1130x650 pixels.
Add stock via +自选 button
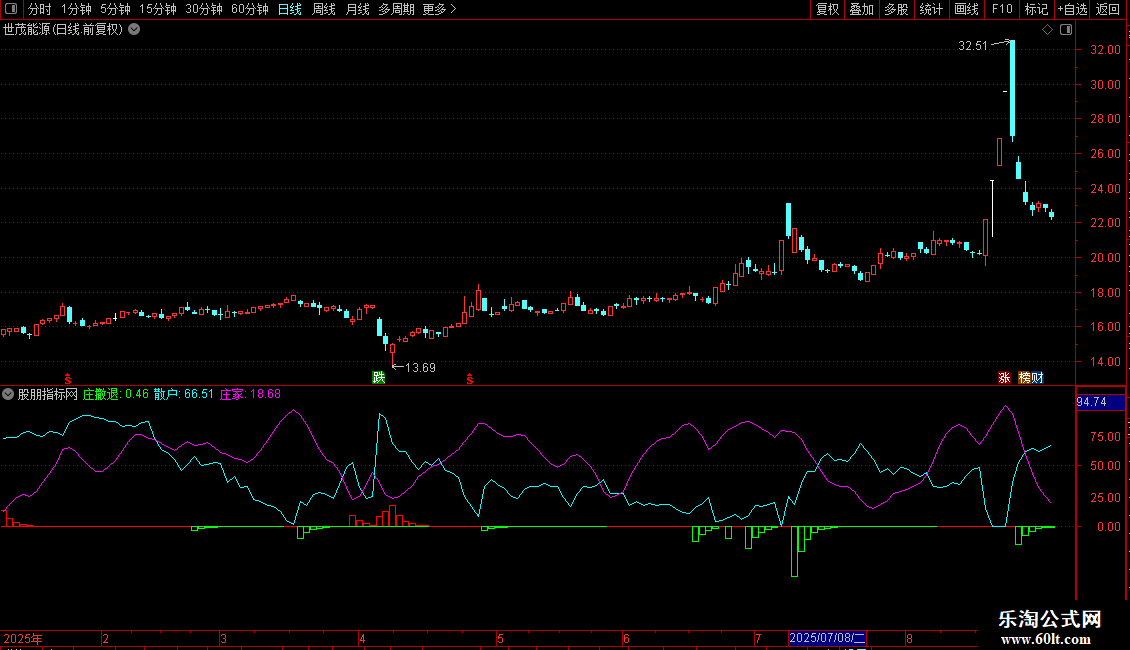point(1072,9)
